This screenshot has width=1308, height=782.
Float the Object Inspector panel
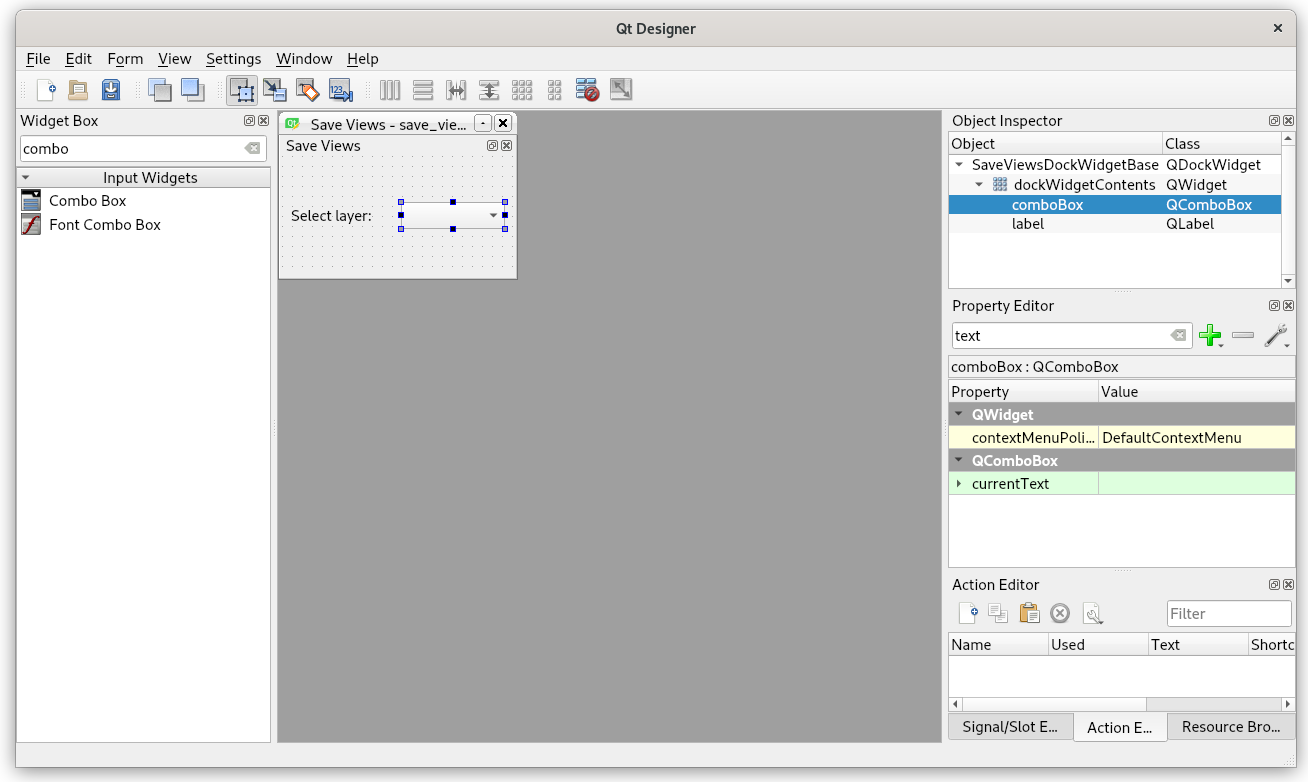tap(1274, 121)
